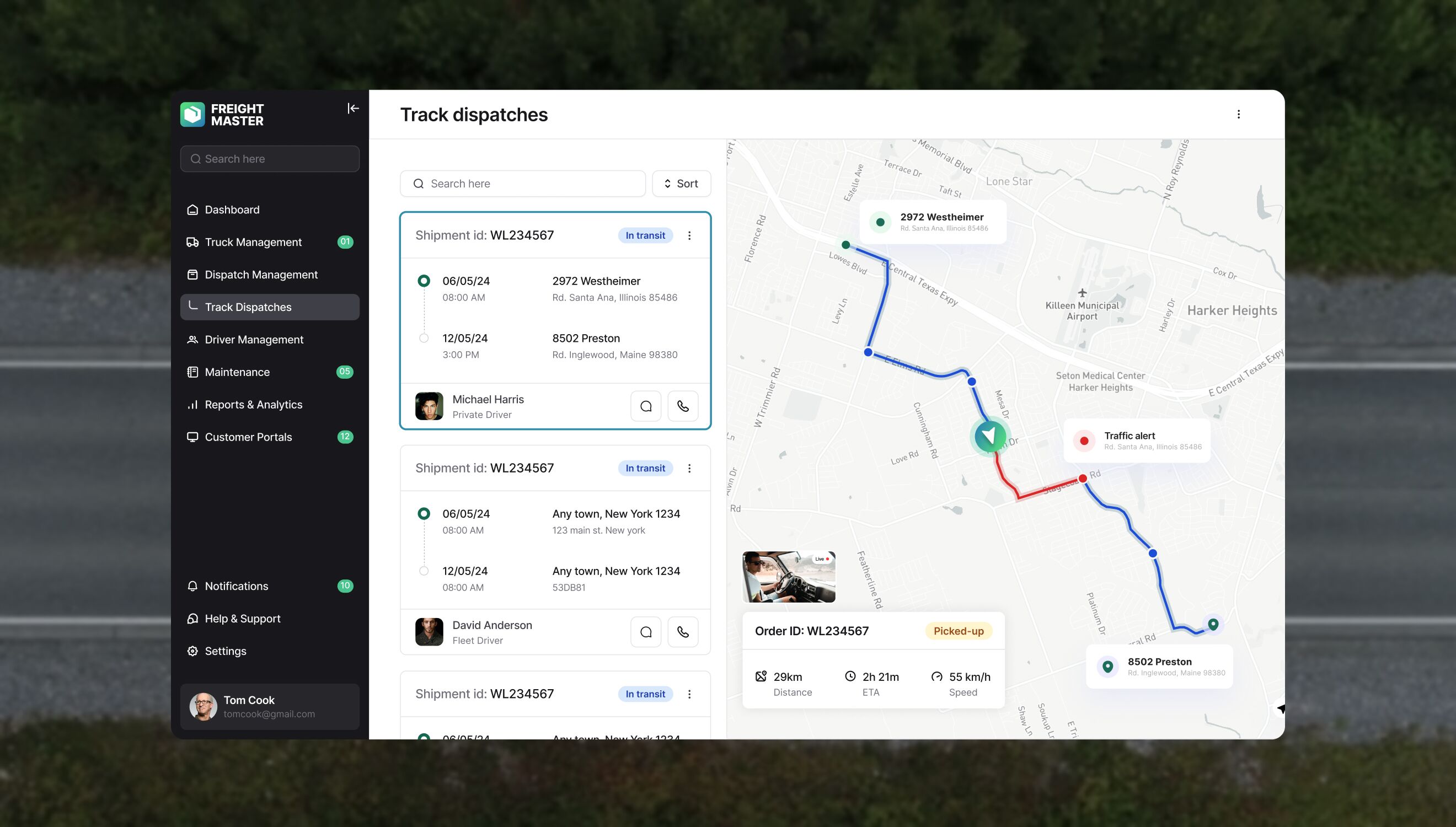Click the red traffic alert point on route
Screen dimensions: 1456x827
(x=1083, y=478)
